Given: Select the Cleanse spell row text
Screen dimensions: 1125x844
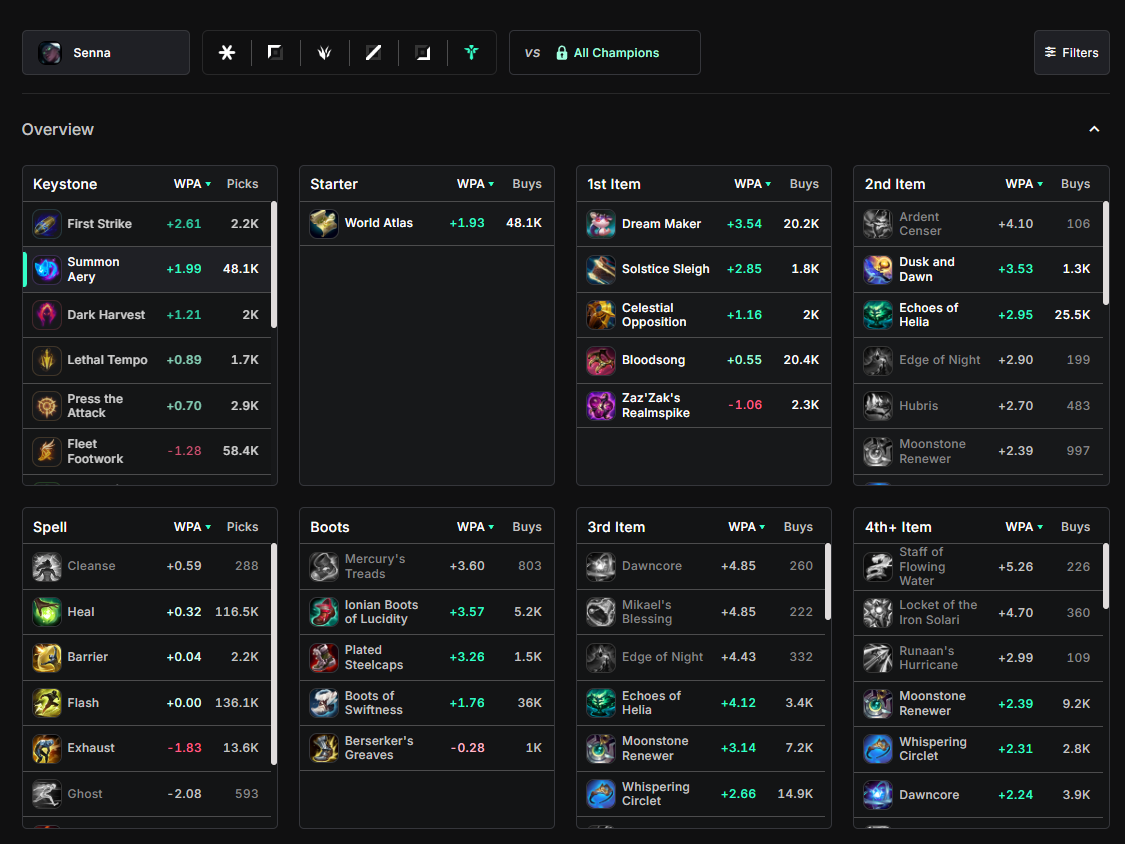Looking at the screenshot, I should point(91,566).
